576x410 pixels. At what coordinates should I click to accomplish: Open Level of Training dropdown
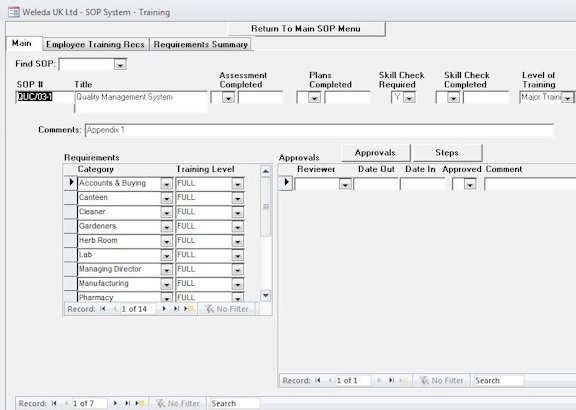coord(568,98)
